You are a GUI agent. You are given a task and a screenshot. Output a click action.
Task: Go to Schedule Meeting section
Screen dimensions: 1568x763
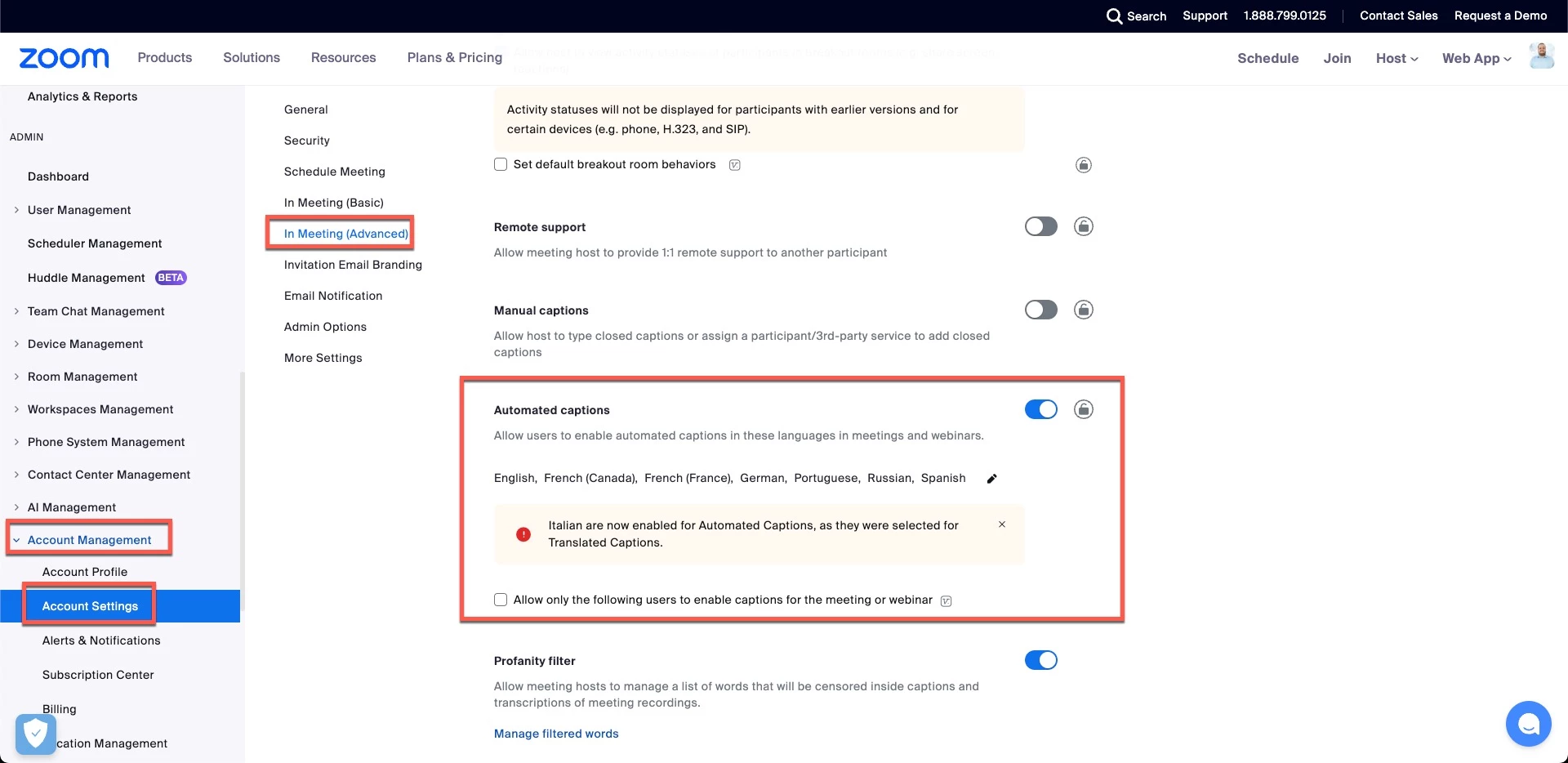click(335, 172)
